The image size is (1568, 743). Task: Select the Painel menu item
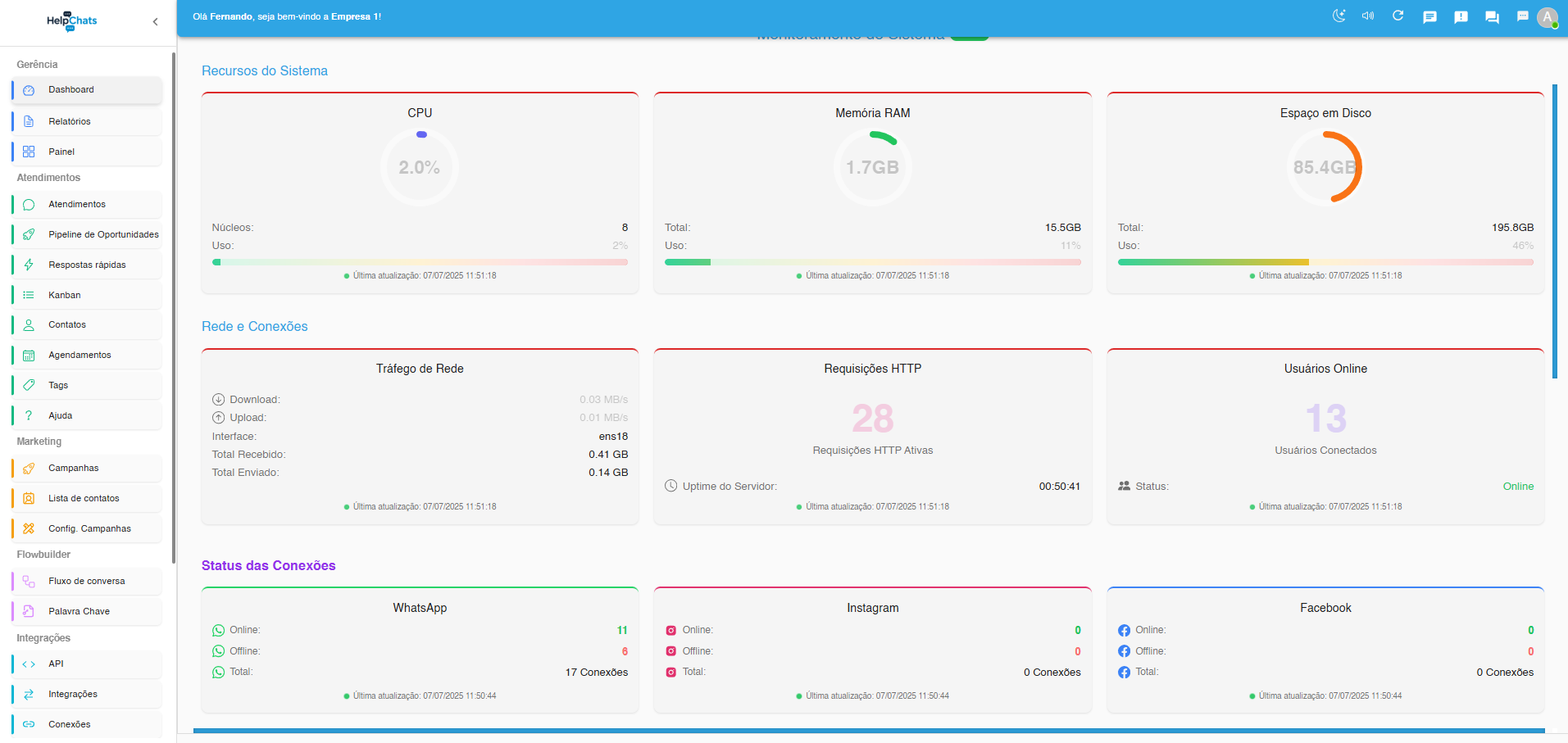click(x=61, y=152)
